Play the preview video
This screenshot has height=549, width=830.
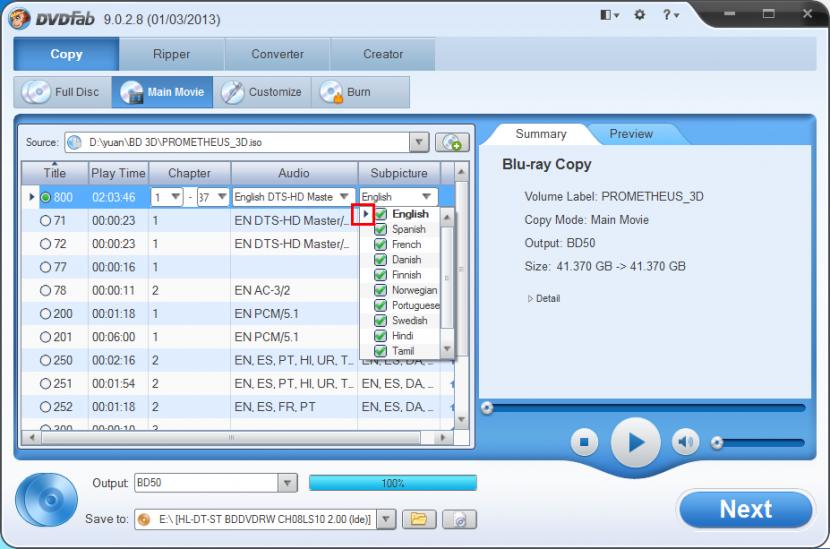point(635,442)
